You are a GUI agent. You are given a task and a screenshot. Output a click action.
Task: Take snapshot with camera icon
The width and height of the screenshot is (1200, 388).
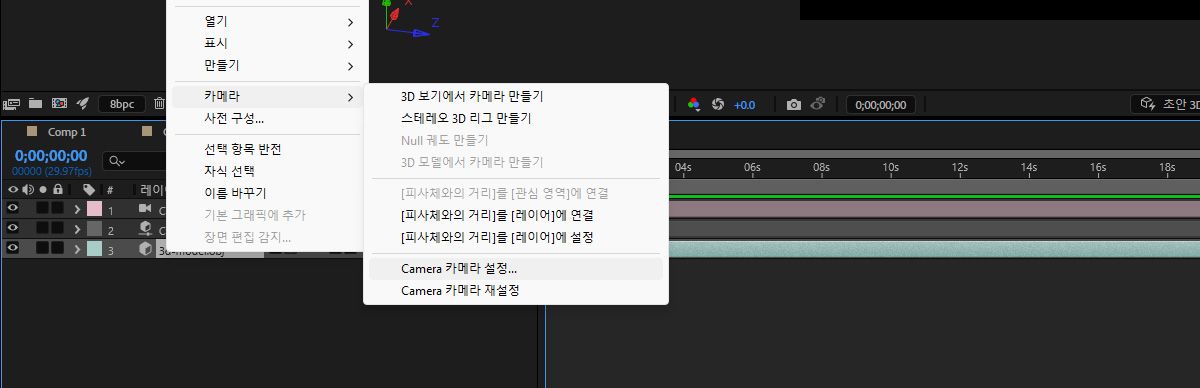[x=794, y=104]
